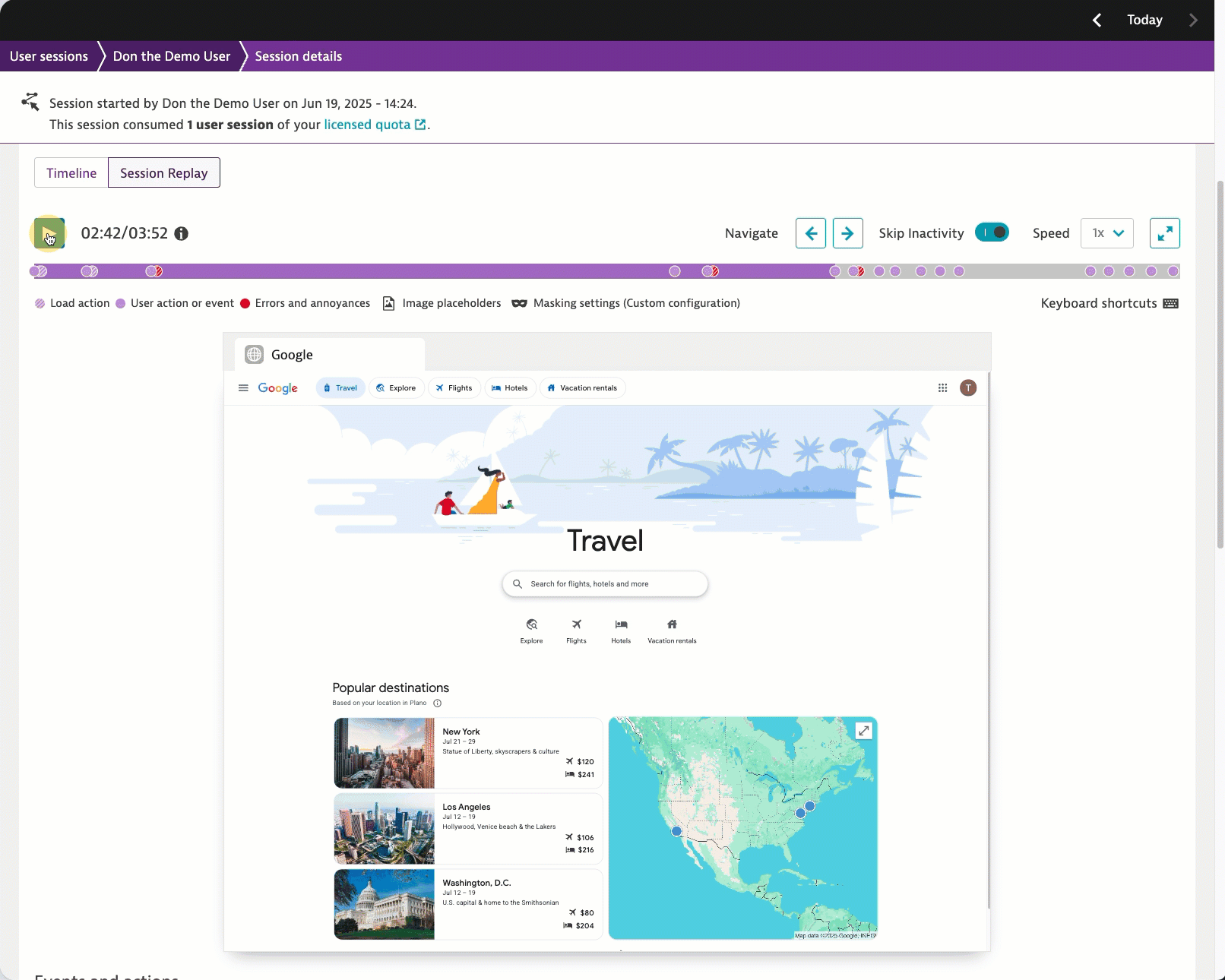Select the Flights chip in header

pyautogui.click(x=454, y=388)
